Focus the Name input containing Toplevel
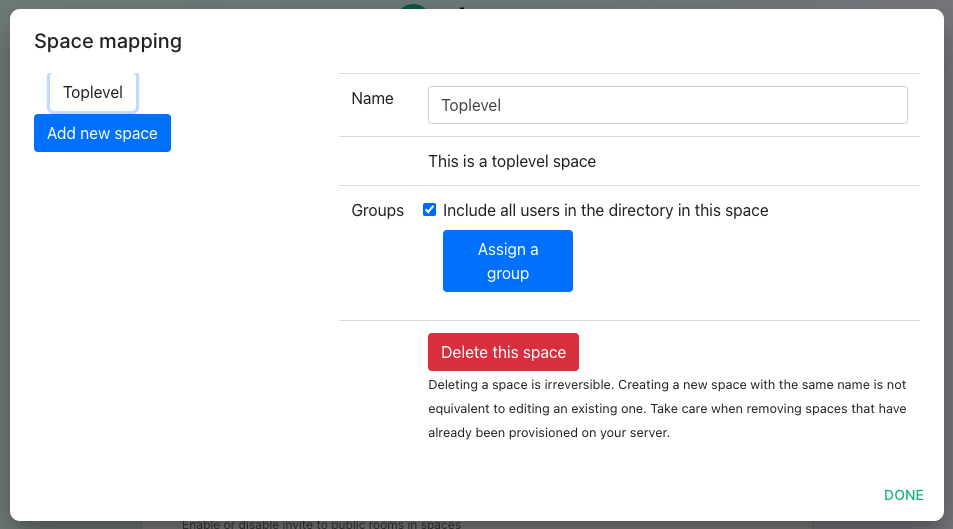Image resolution: width=953 pixels, height=529 pixels. pyautogui.click(x=667, y=105)
